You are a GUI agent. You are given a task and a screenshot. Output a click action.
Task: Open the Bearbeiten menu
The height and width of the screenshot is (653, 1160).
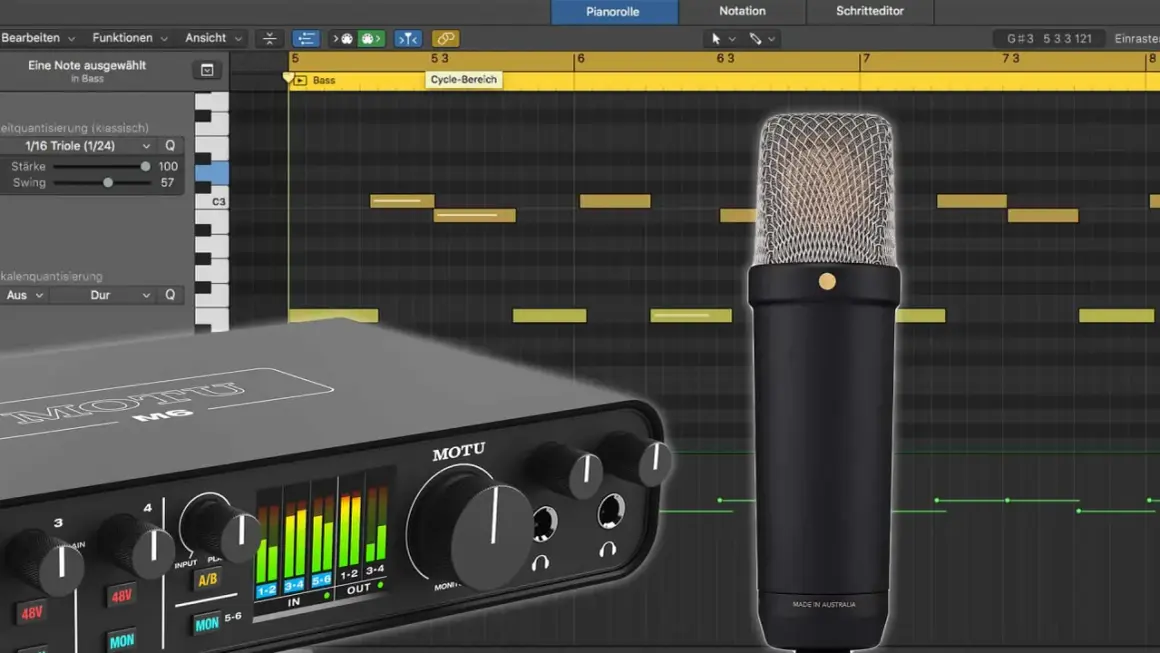click(37, 38)
